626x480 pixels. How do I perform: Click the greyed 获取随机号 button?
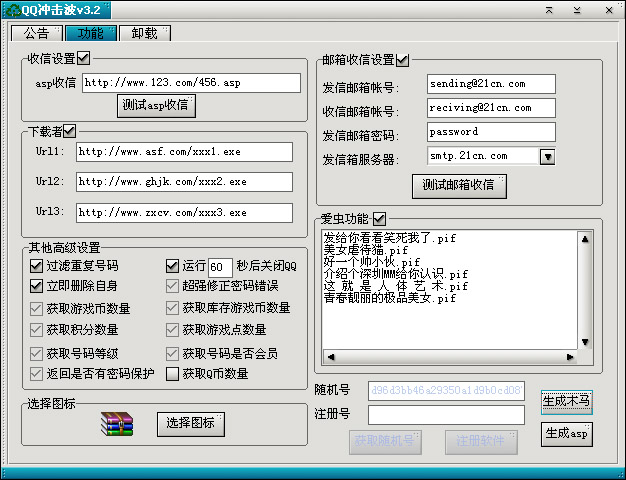coord(385,442)
